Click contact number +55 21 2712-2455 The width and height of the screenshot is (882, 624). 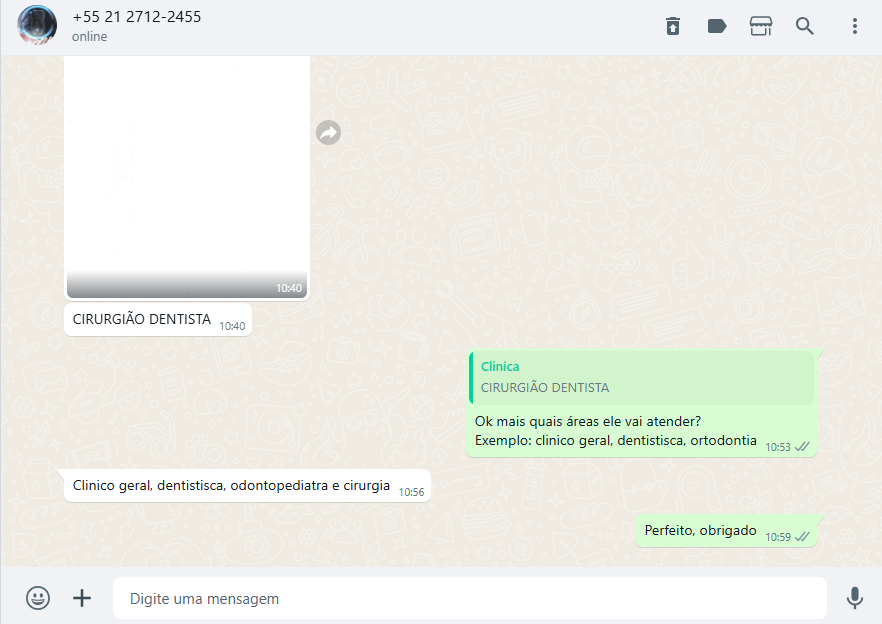click(x=137, y=17)
